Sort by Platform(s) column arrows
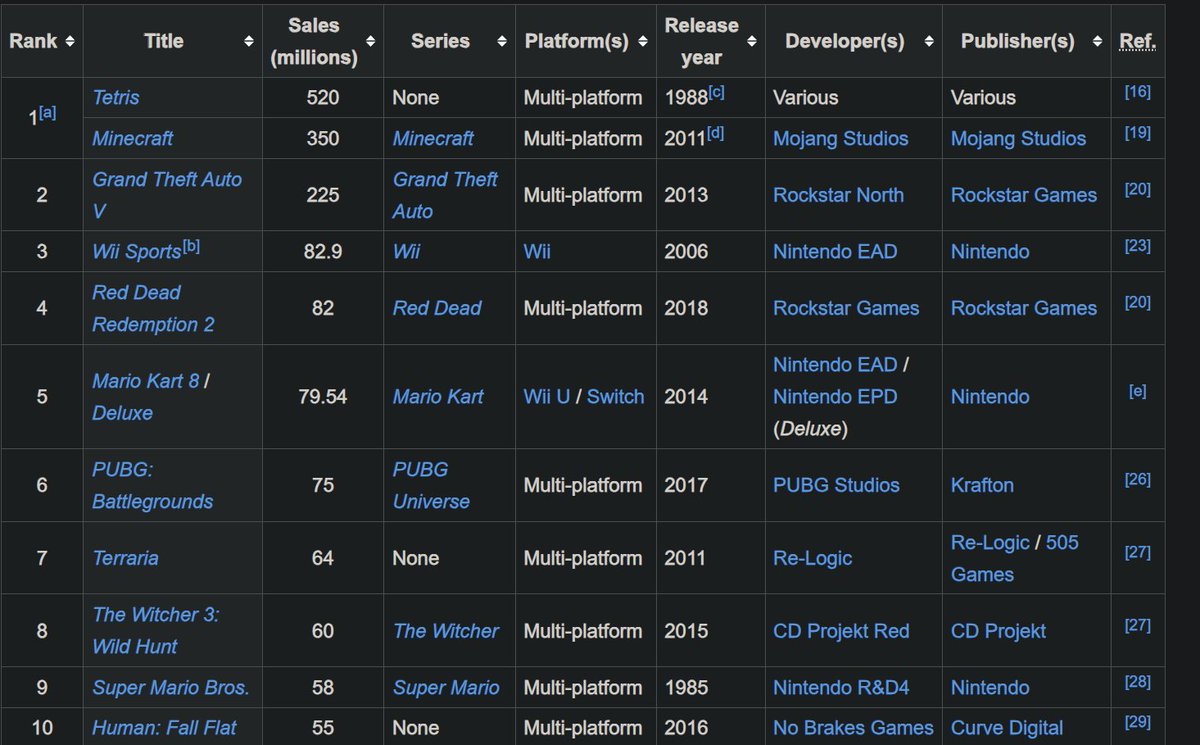 [x=642, y=41]
